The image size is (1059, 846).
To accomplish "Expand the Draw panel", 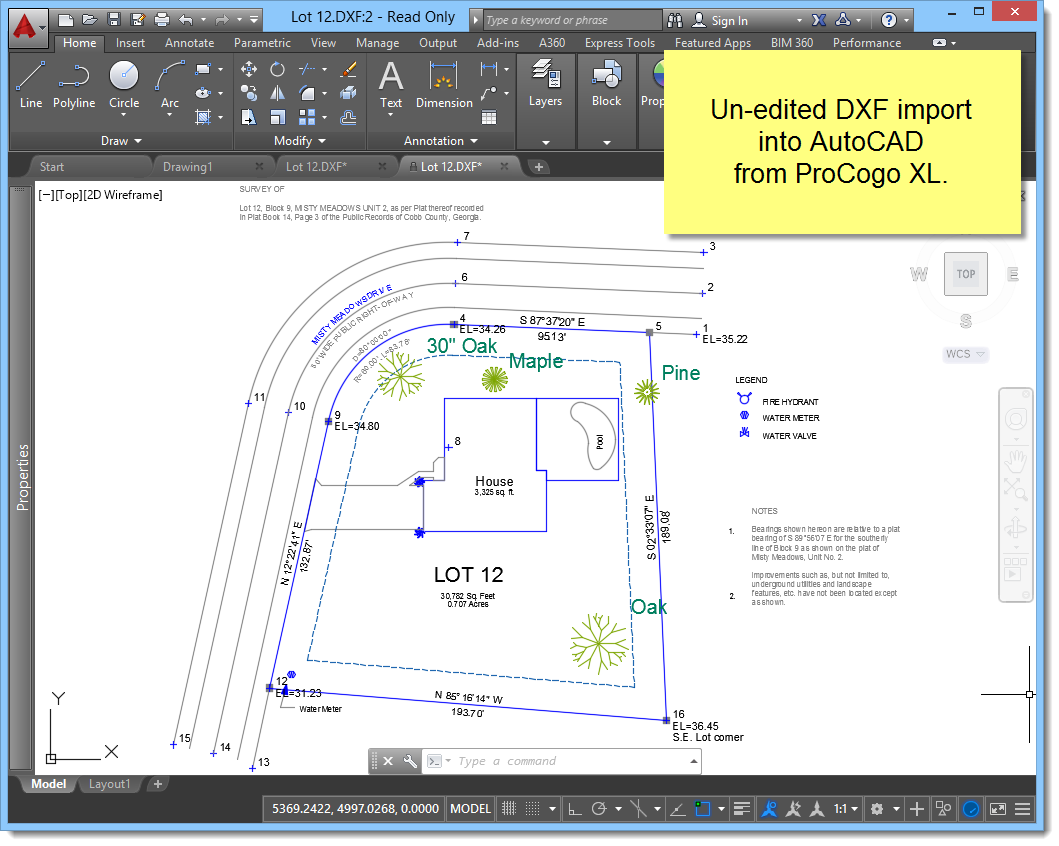I will (122, 140).
